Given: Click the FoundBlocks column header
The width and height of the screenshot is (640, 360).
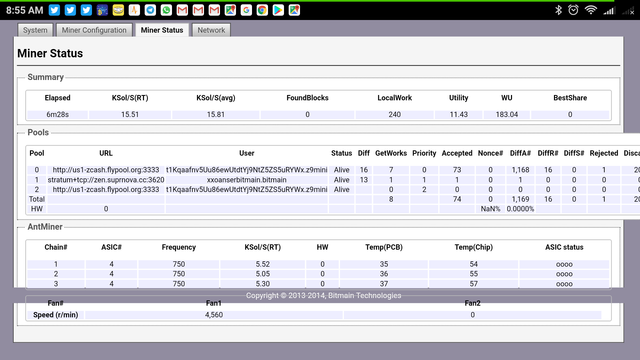Looking at the screenshot, I should [307, 98].
